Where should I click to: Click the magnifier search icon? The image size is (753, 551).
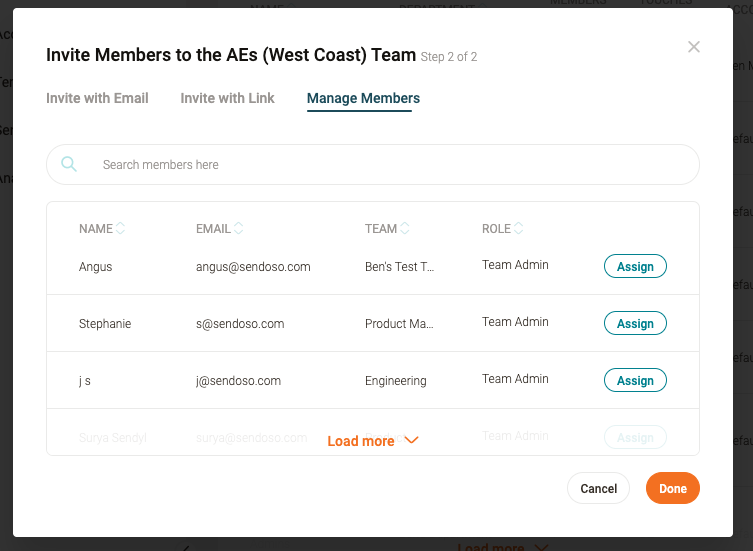[x=69, y=164]
